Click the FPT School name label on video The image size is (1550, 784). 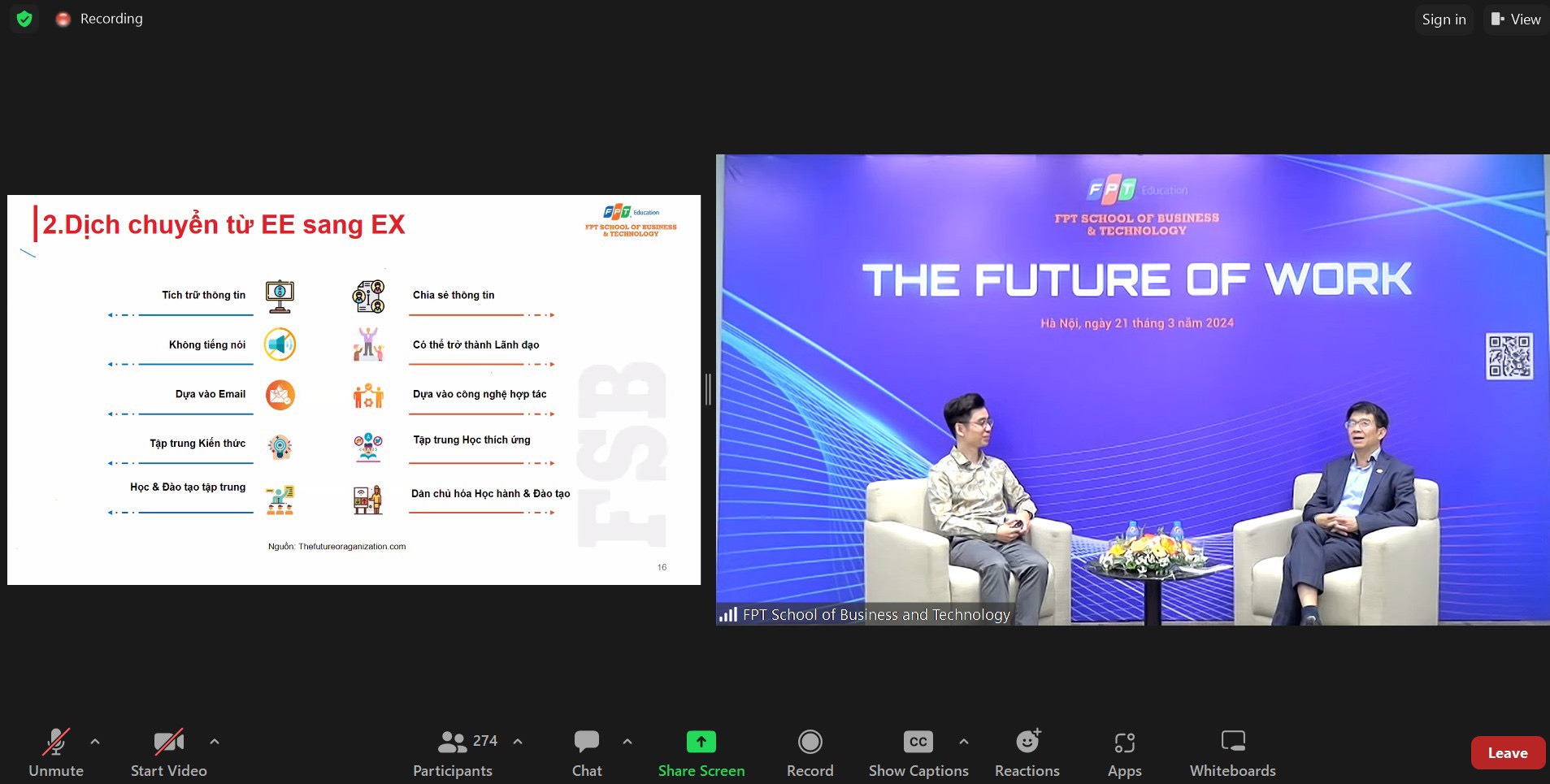(876, 615)
